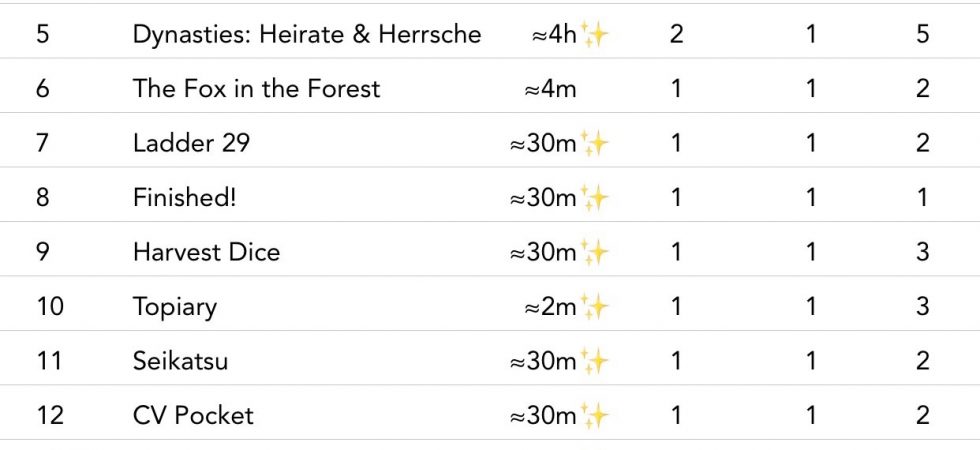This screenshot has width=980, height=450.
Task: Open the Seikatsu game entry
Action: click(180, 360)
